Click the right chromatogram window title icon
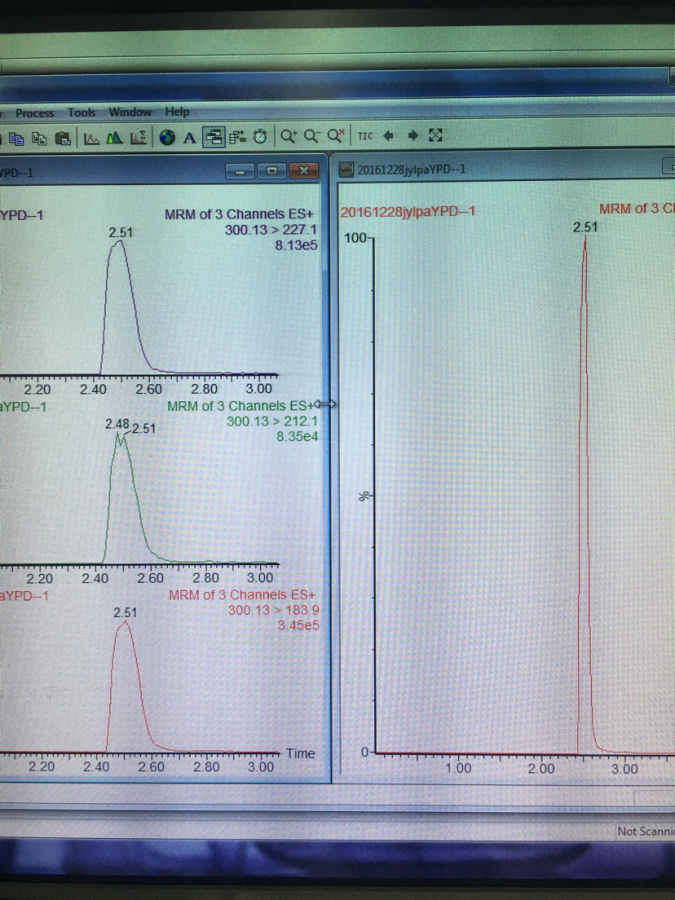This screenshot has width=675, height=900. click(346, 169)
